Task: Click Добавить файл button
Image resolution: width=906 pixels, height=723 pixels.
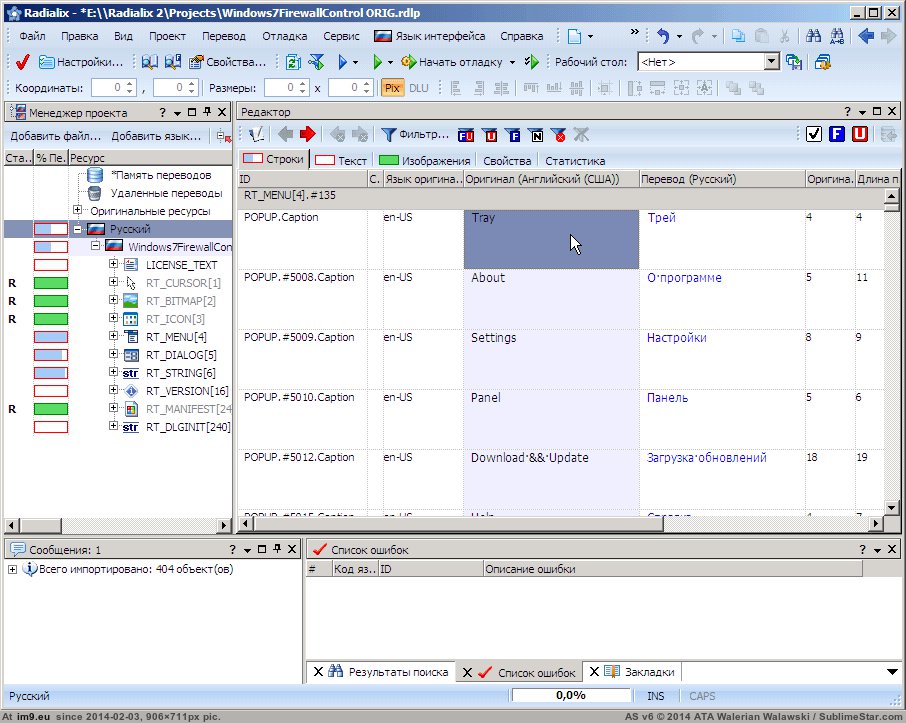Action: pyautogui.click(x=55, y=136)
